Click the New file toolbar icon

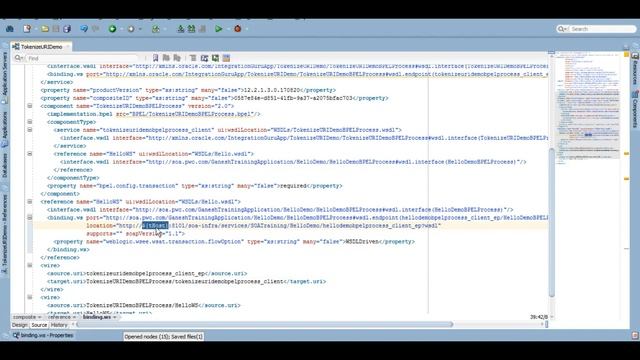coord(27,29)
